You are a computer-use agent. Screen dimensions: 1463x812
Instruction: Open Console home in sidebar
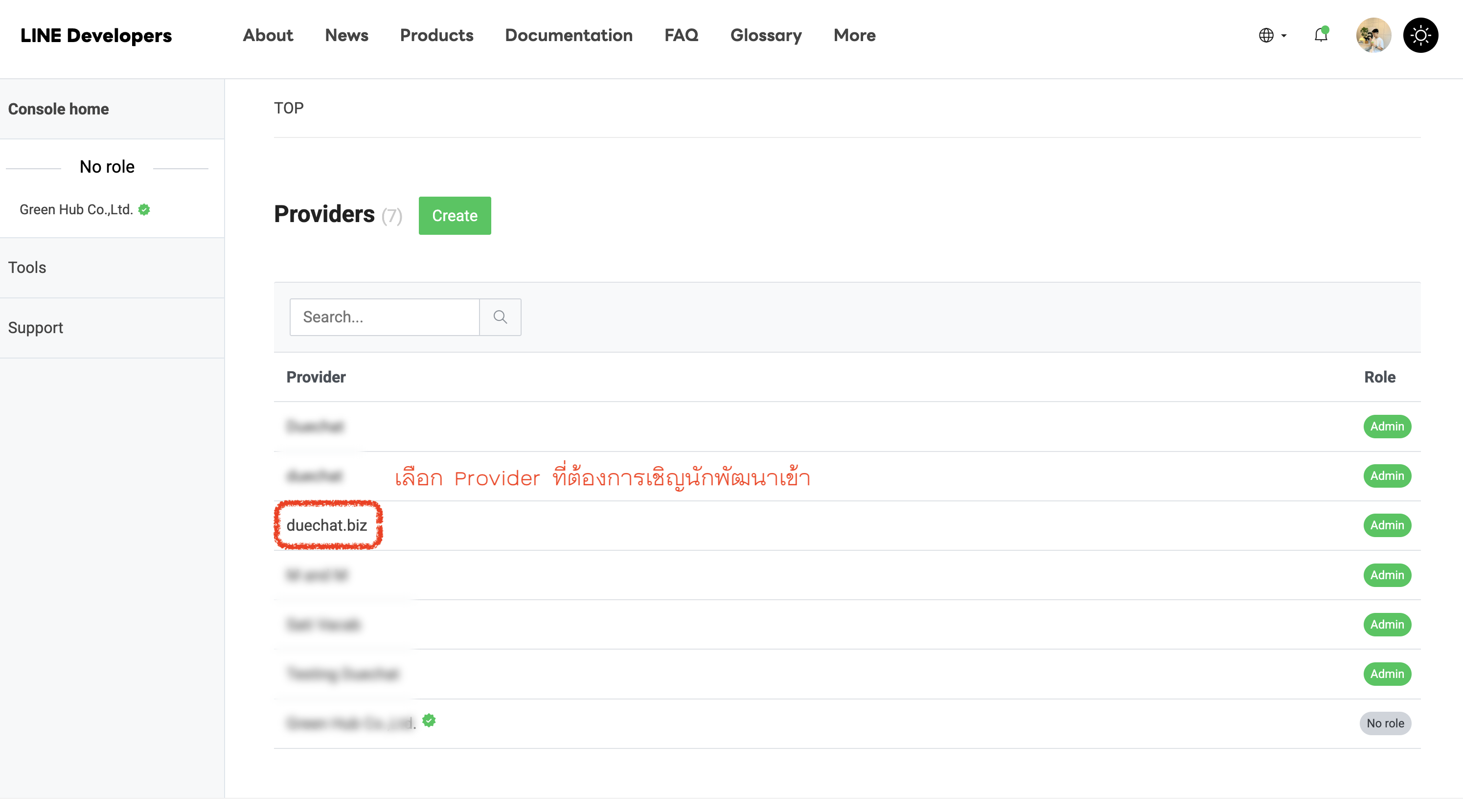pyautogui.click(x=59, y=109)
